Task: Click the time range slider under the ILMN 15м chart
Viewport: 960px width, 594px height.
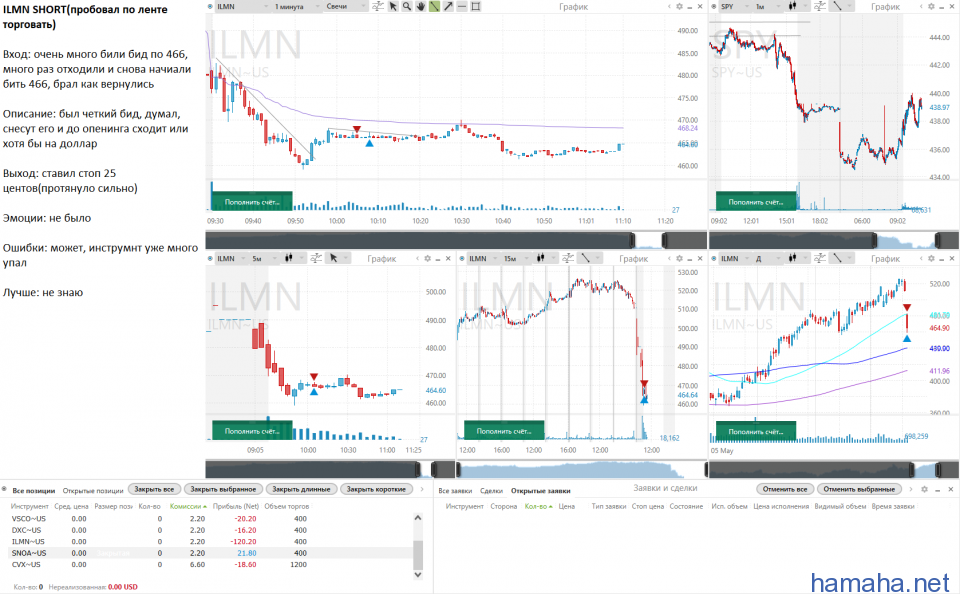Action: point(582,470)
